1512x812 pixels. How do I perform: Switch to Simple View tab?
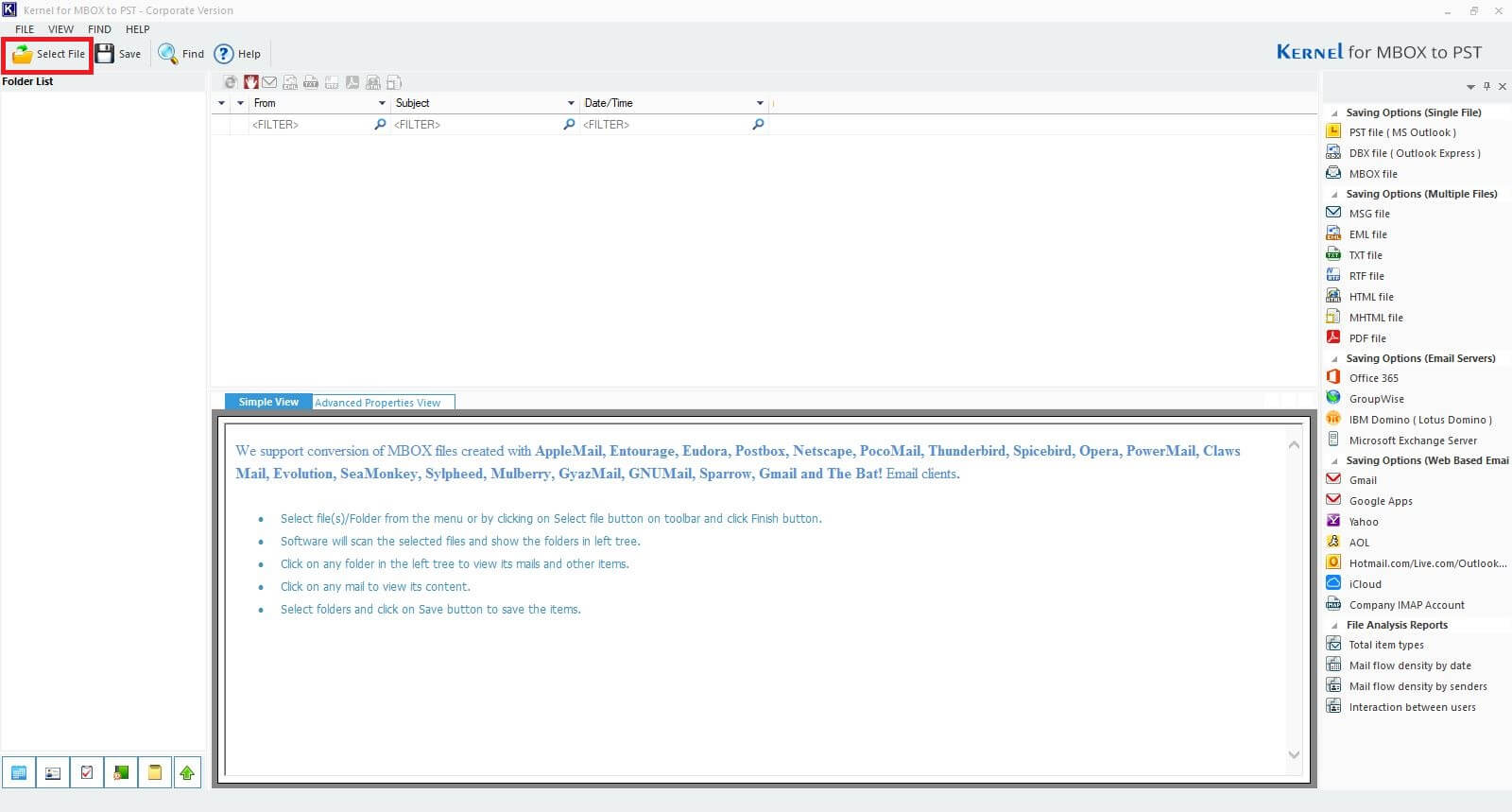[268, 402]
